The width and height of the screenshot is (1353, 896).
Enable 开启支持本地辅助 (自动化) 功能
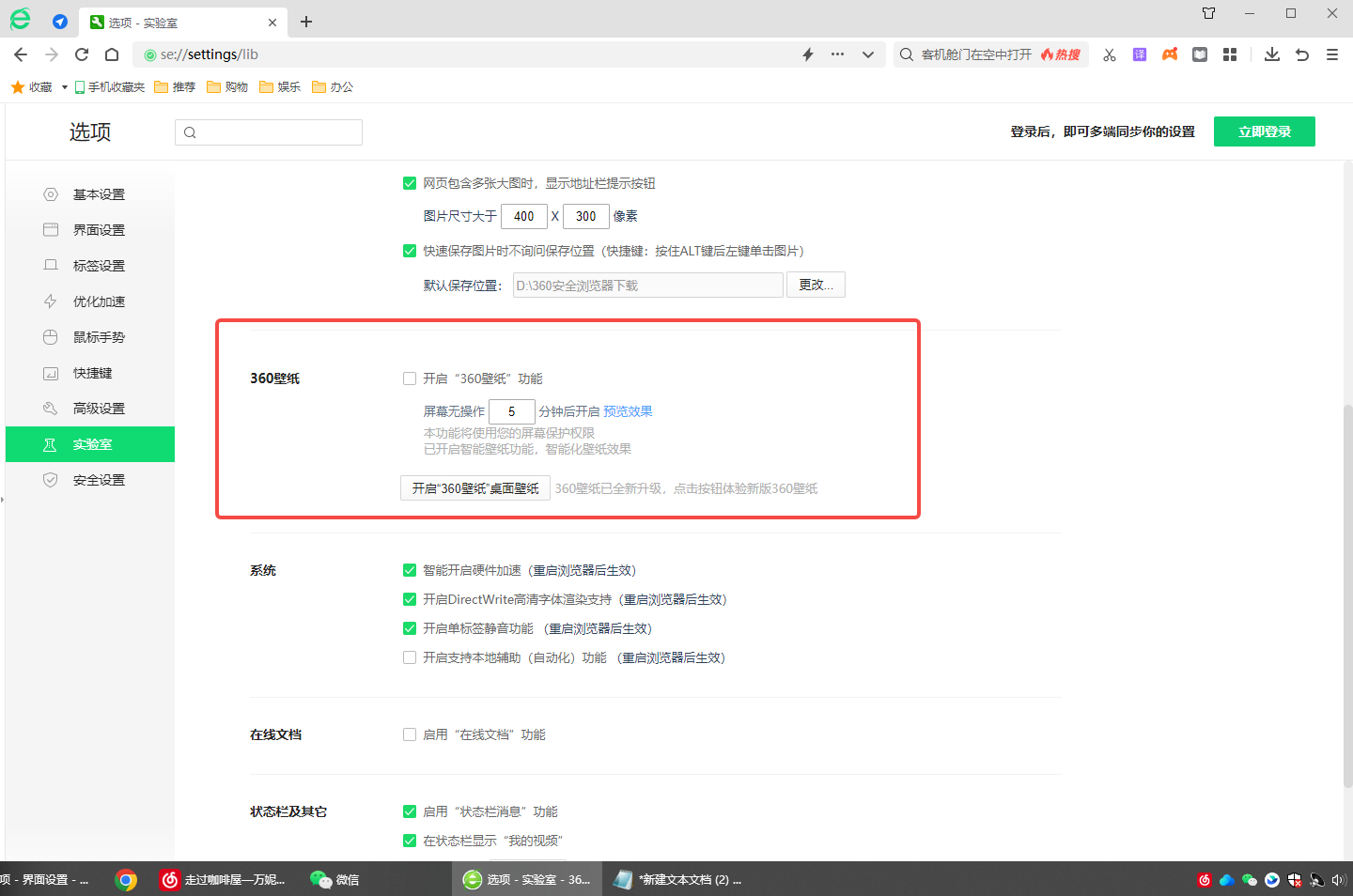click(410, 657)
